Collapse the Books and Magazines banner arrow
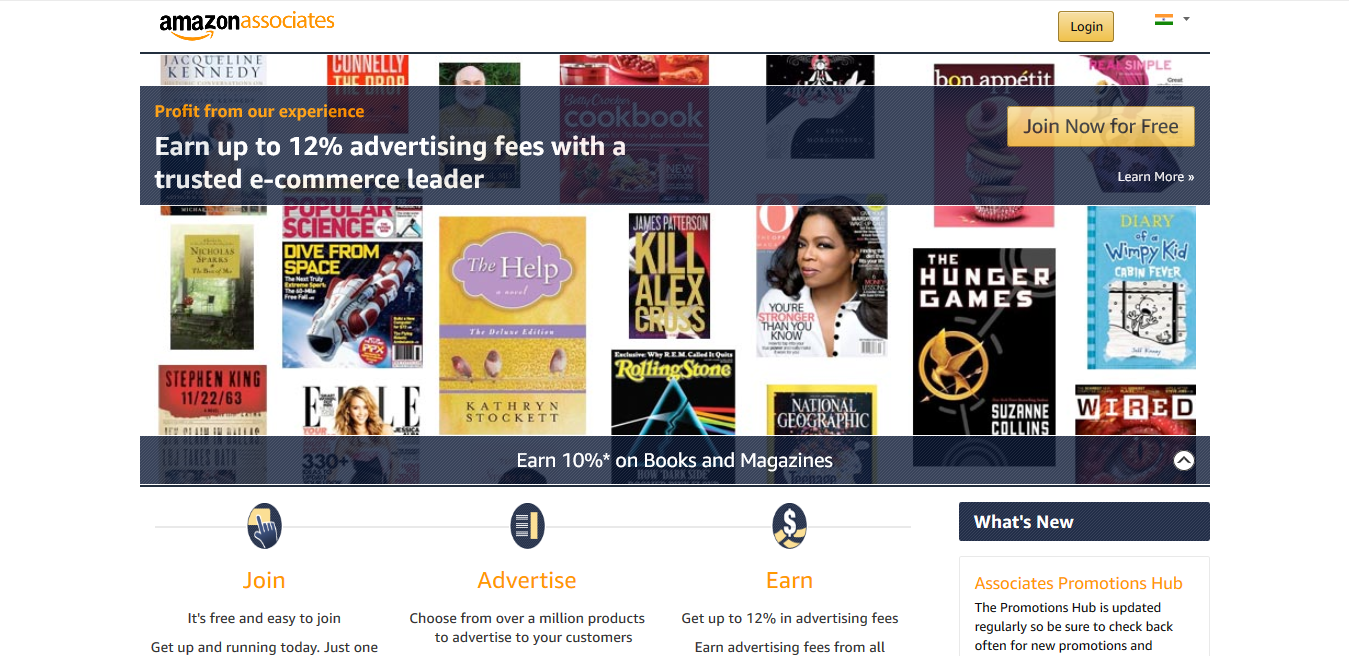The width and height of the screenshot is (1366, 656). pyautogui.click(x=1183, y=460)
